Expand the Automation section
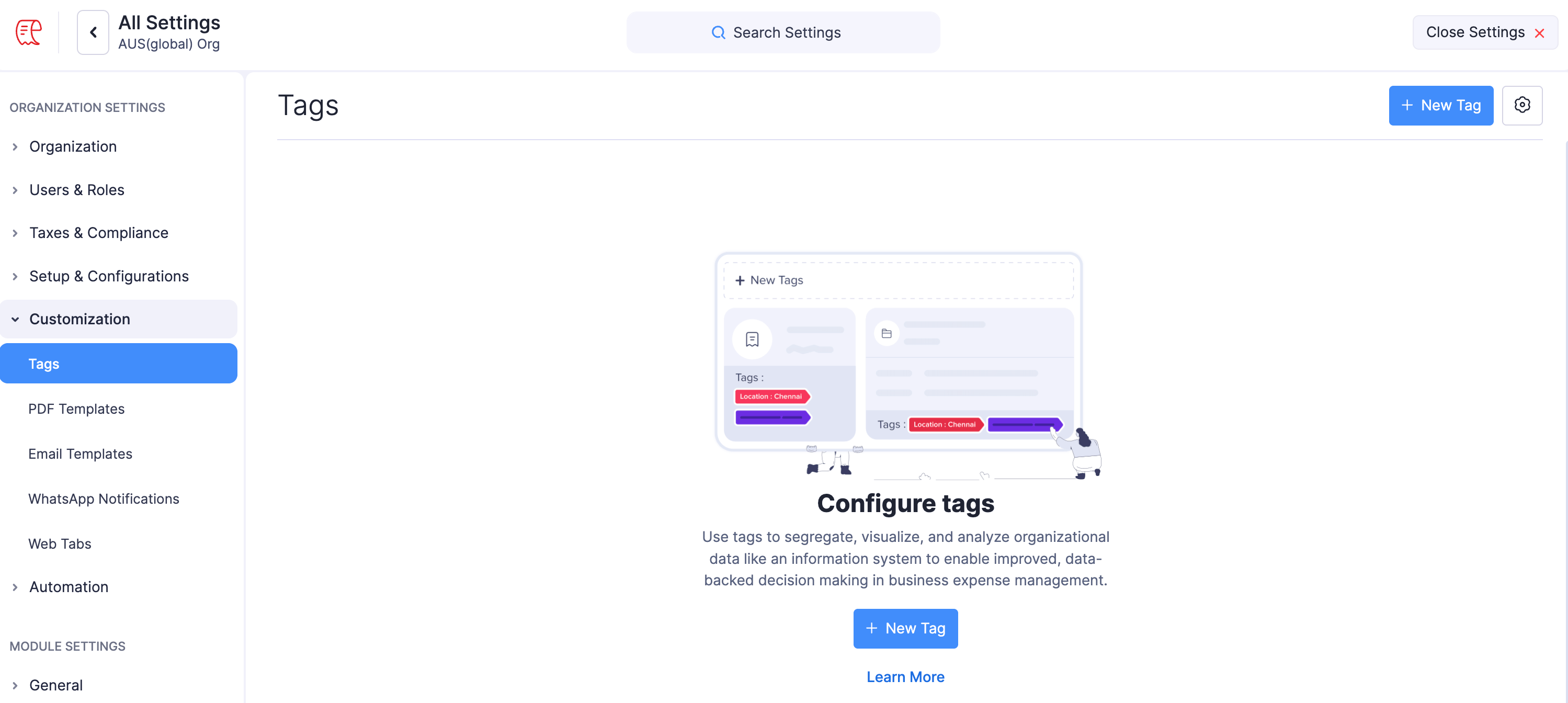This screenshot has width=1568, height=703. point(69,586)
